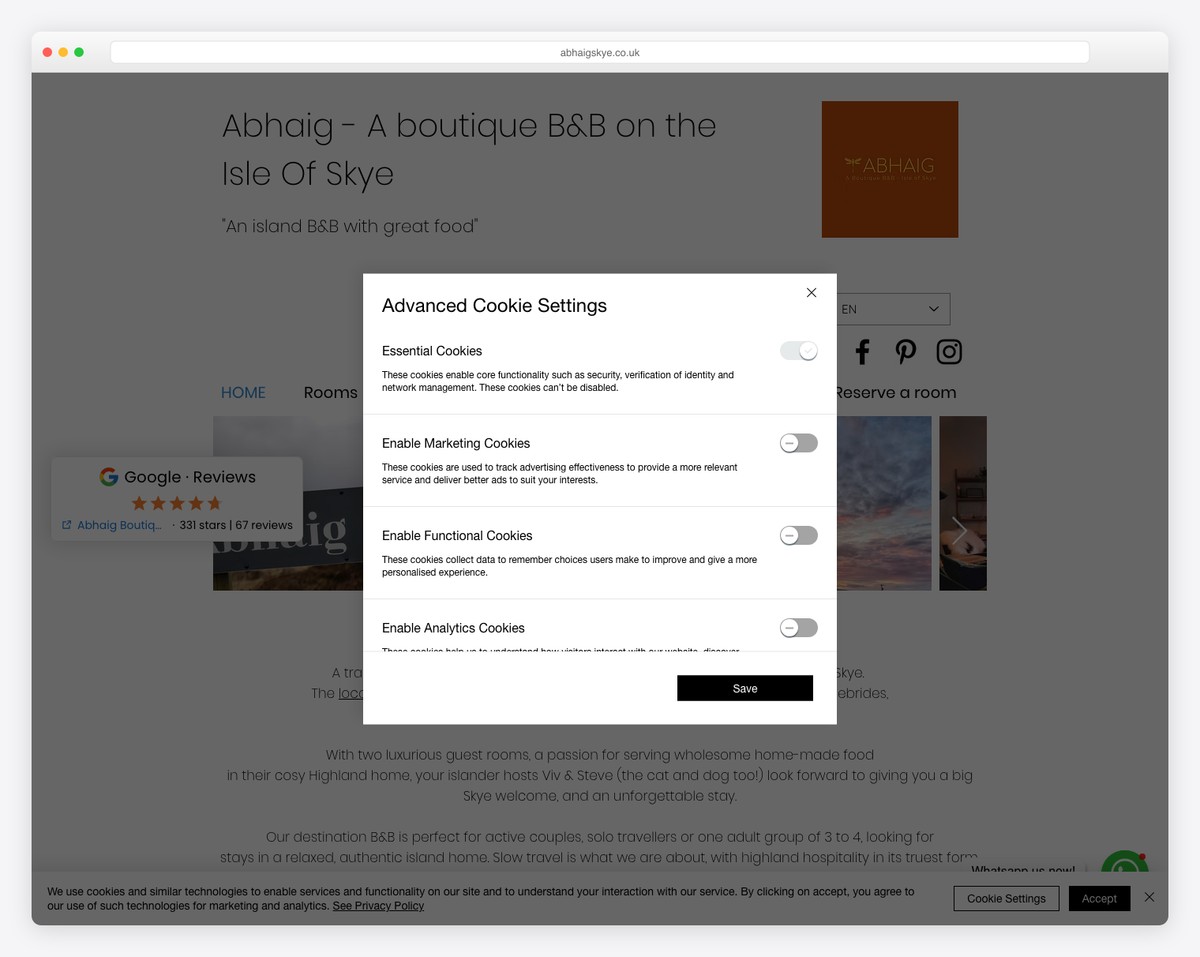Dismiss the cookie banner with X
1200x957 pixels.
pos(1149,897)
